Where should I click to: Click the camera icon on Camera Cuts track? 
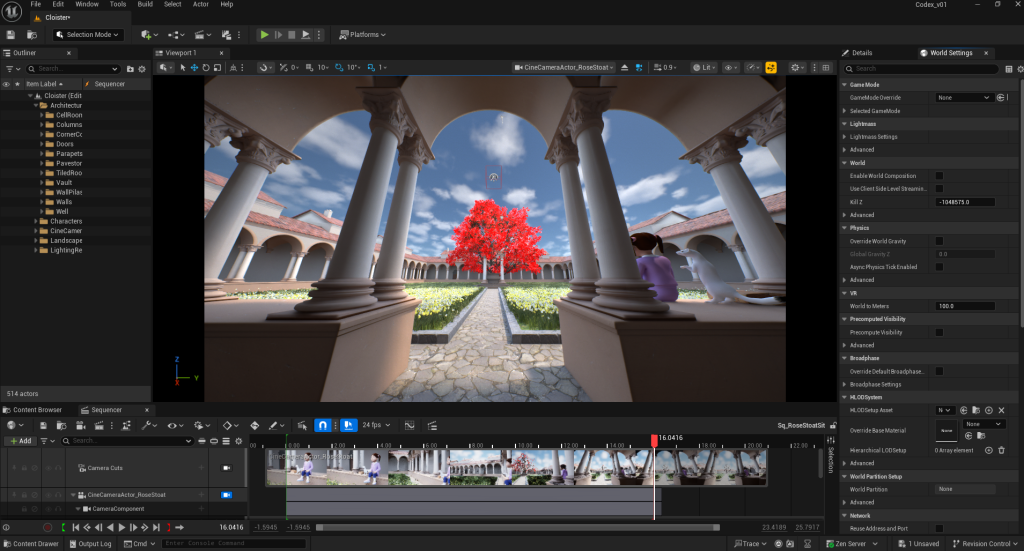(226, 468)
